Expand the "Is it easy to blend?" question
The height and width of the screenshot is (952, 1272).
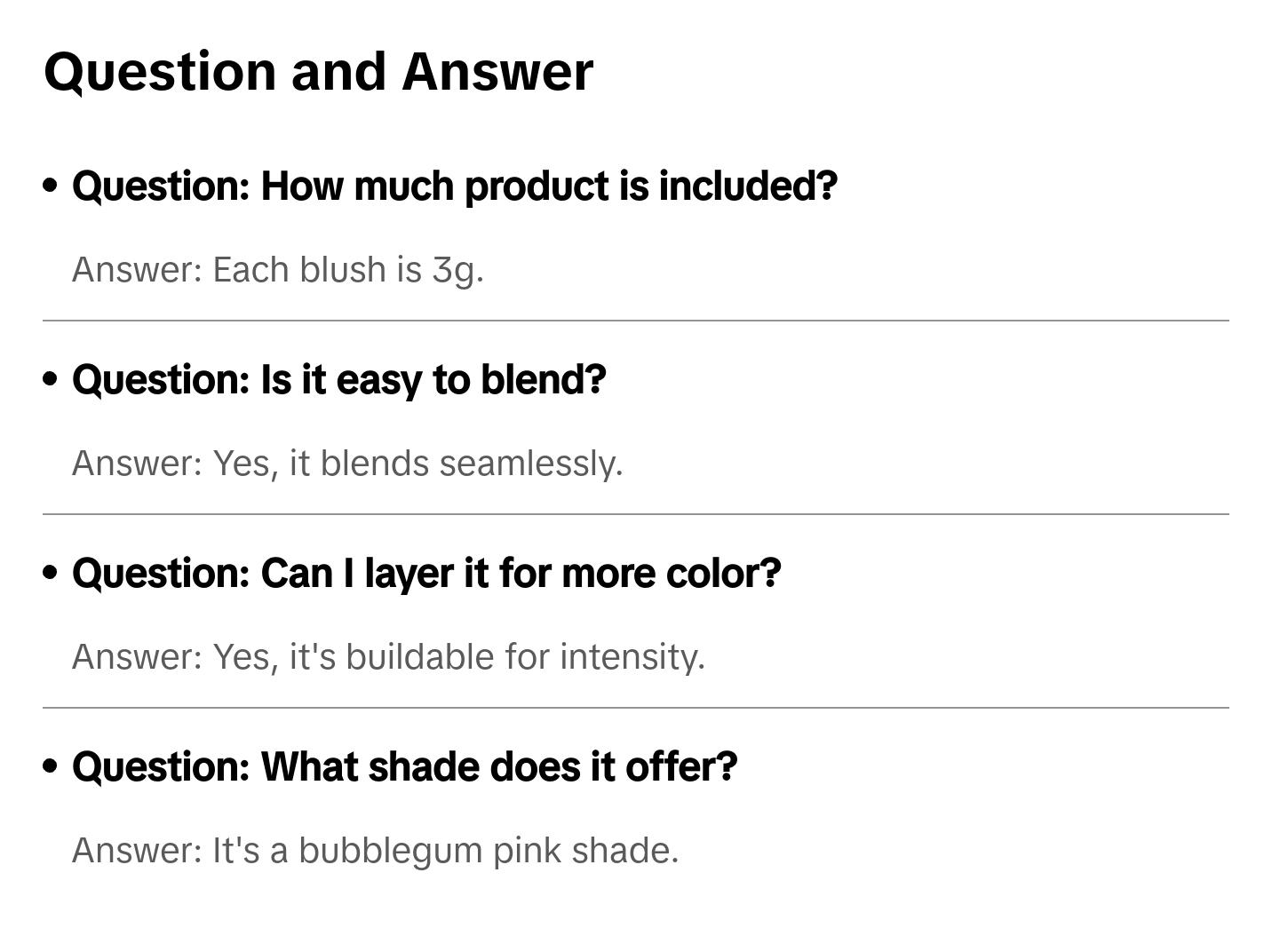tap(338, 380)
